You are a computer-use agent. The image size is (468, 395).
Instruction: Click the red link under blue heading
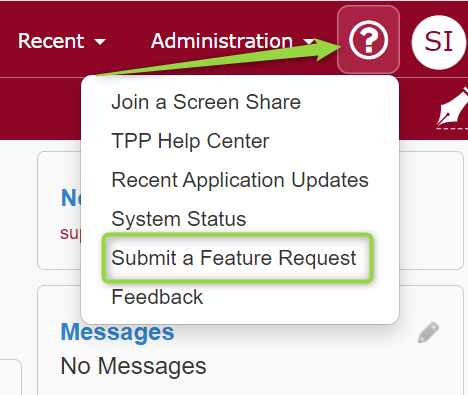(70, 233)
